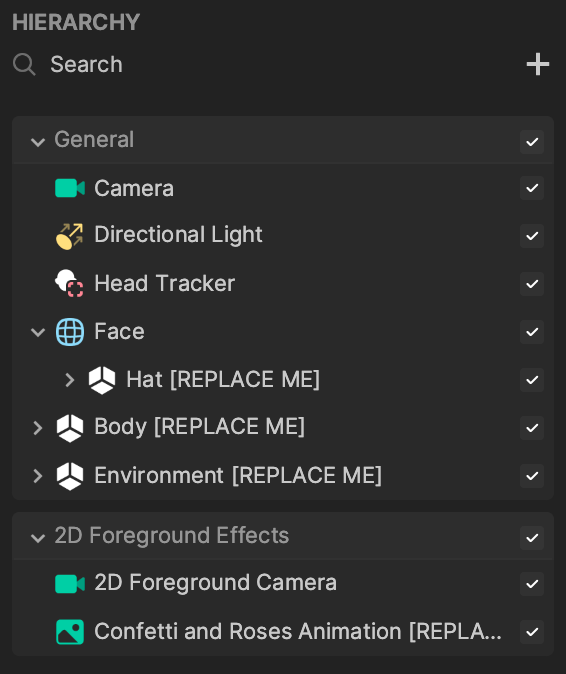Uncheck visibility of Directional Light
This screenshot has height=674, width=566.
coord(532,236)
